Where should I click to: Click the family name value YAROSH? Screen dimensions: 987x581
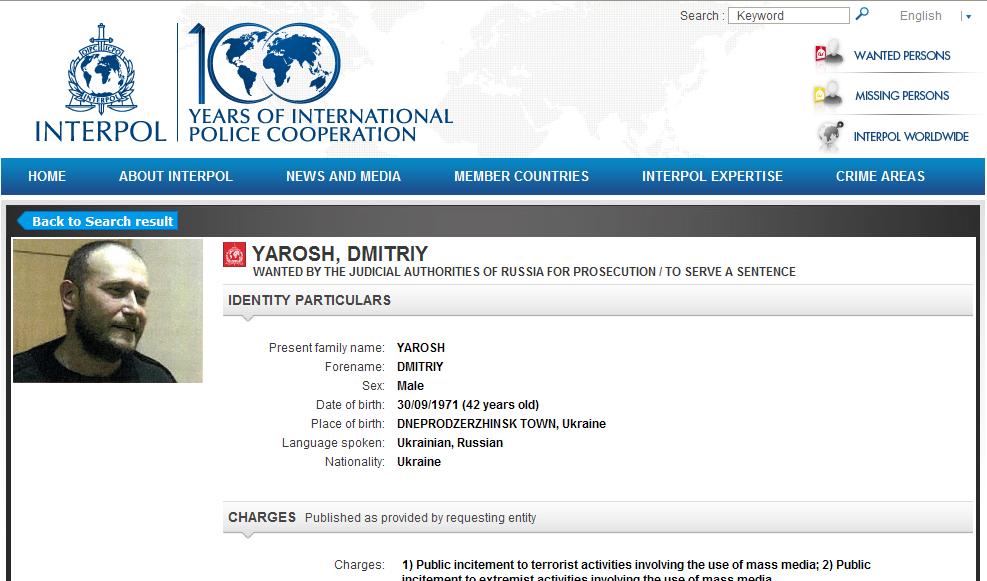420,347
